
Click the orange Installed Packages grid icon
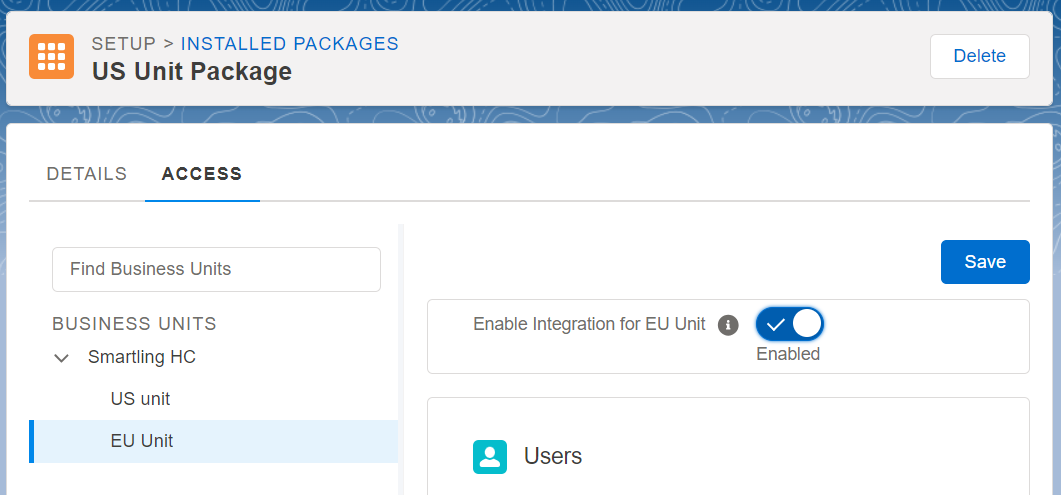coord(51,57)
